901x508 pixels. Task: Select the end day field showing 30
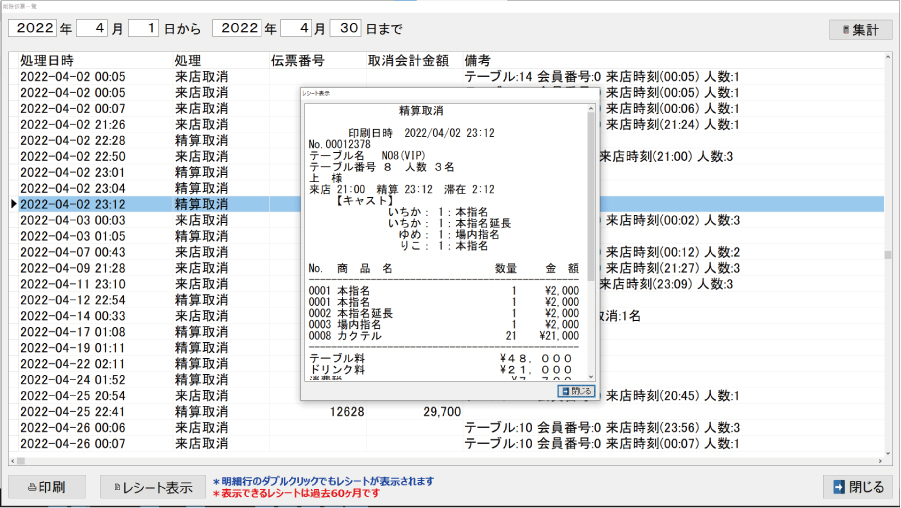click(345, 29)
